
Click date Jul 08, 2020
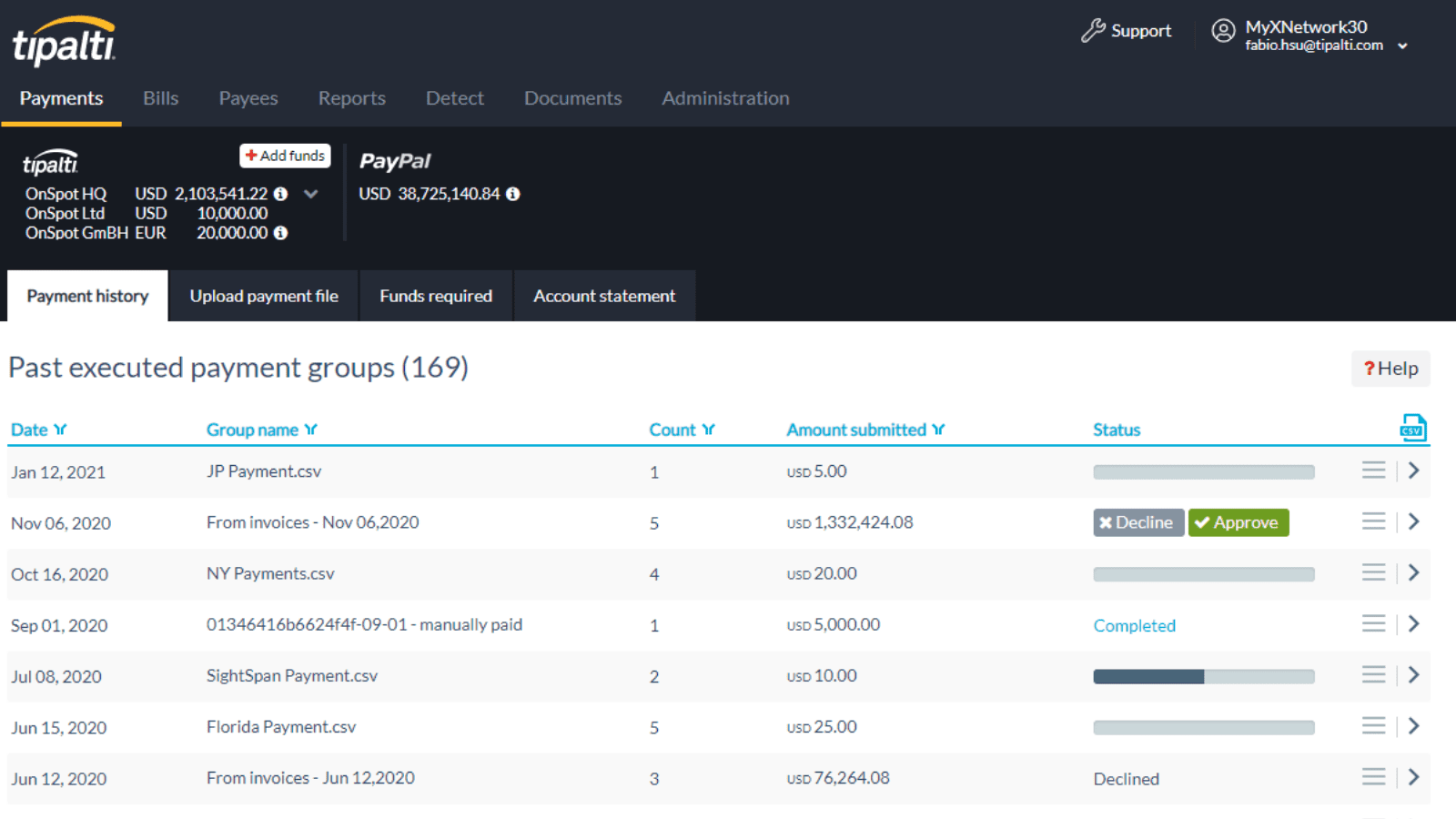tap(56, 676)
